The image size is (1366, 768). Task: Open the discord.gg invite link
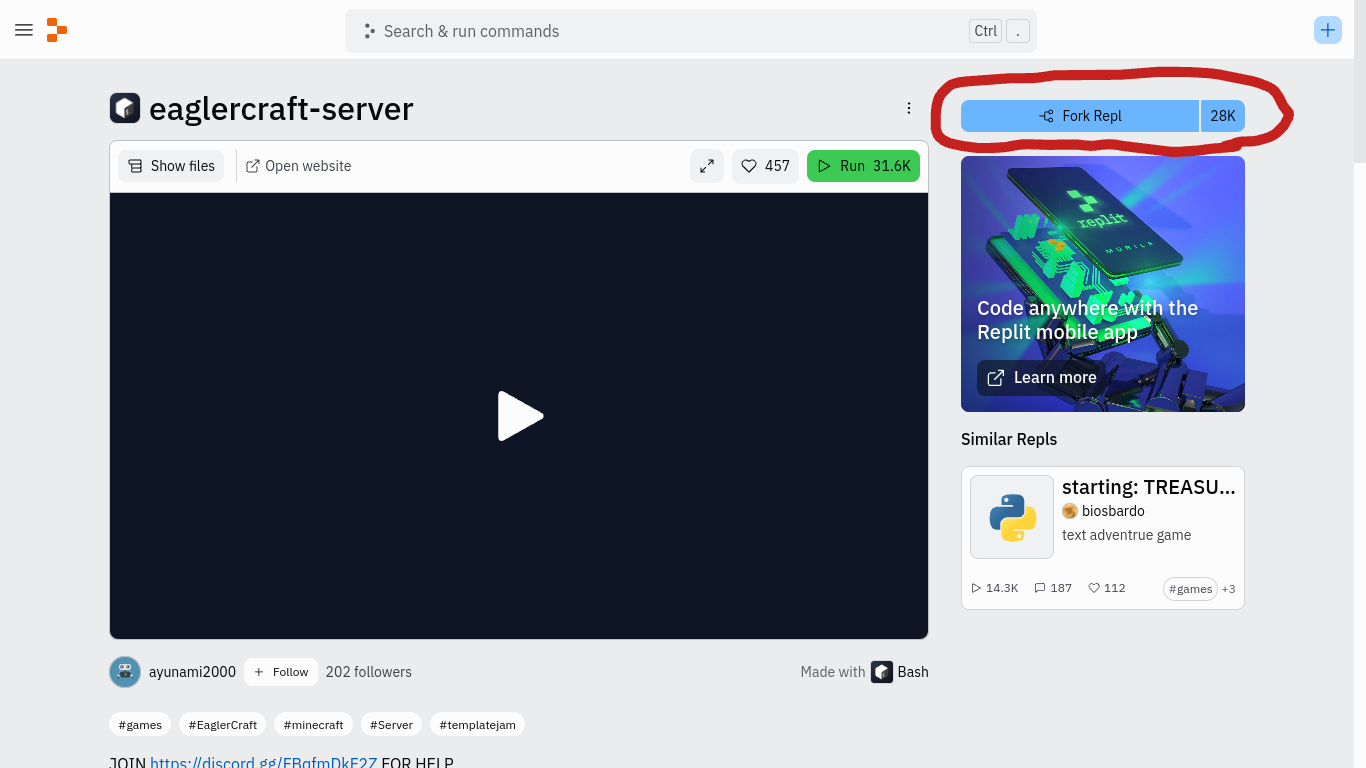click(264, 762)
